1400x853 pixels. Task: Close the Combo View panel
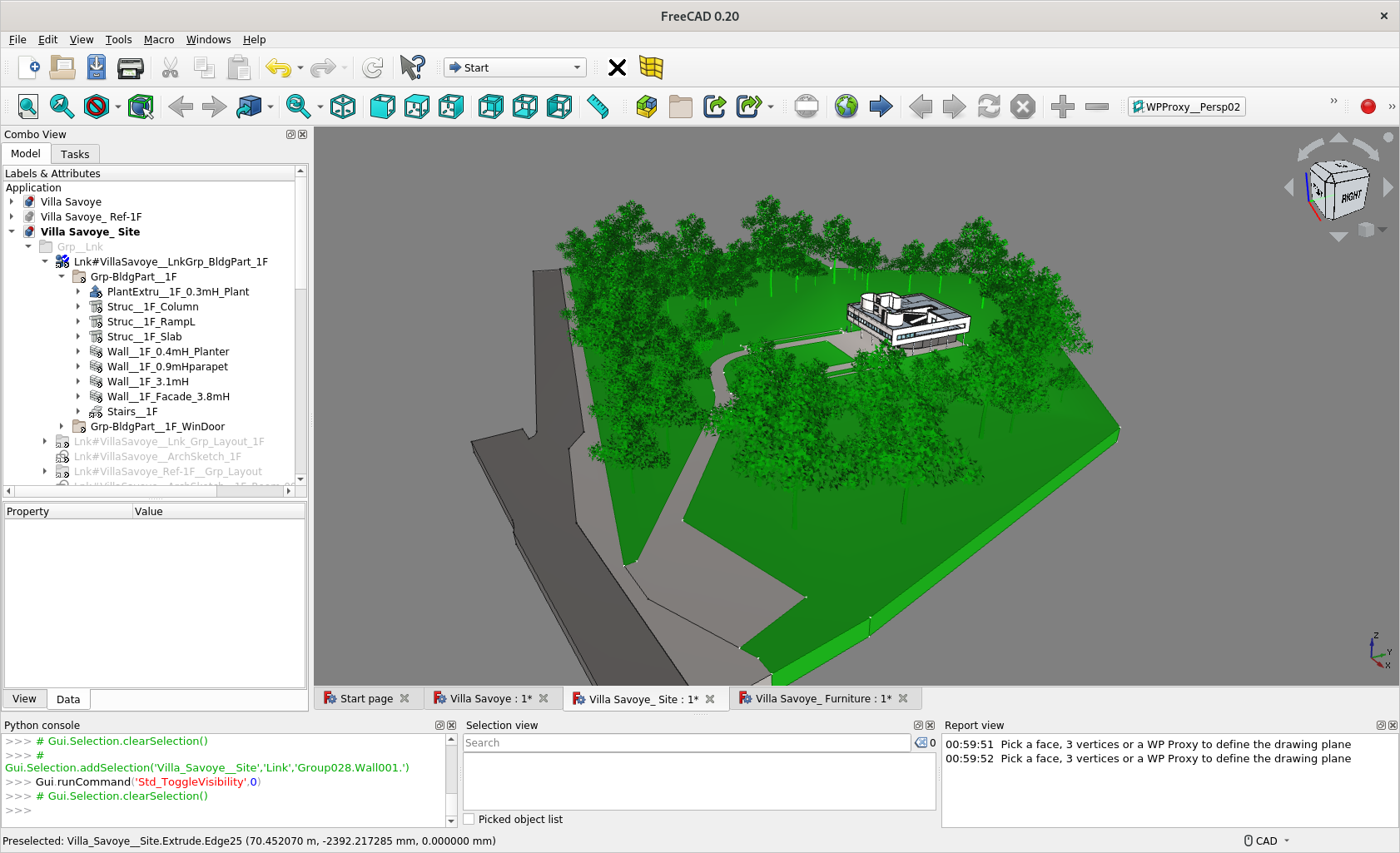(303, 134)
